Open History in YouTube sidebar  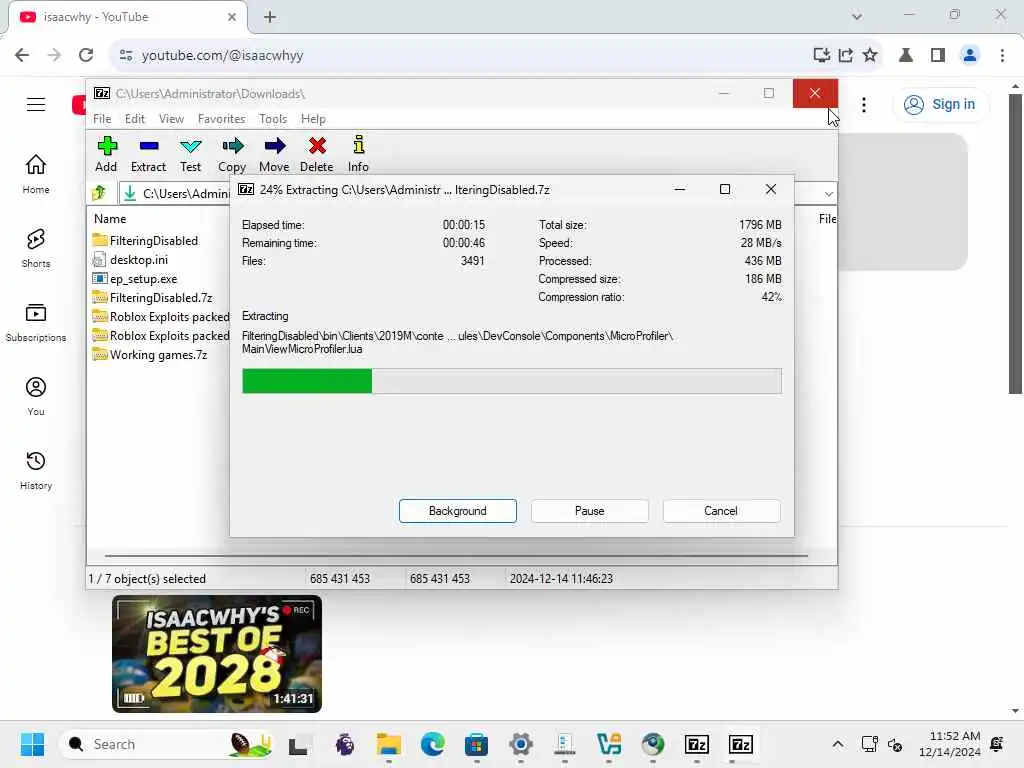[x=36, y=470]
